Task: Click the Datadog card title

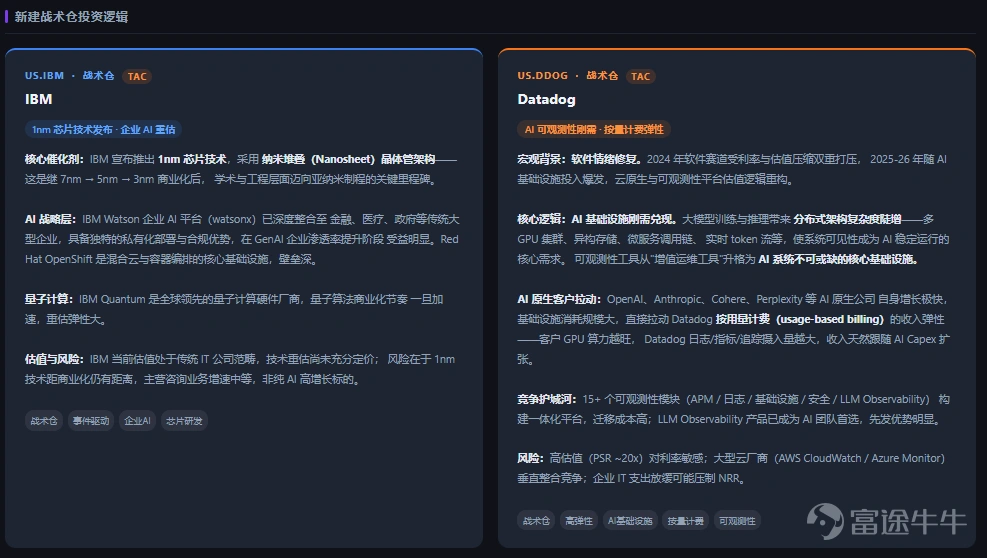Action: 546,99
